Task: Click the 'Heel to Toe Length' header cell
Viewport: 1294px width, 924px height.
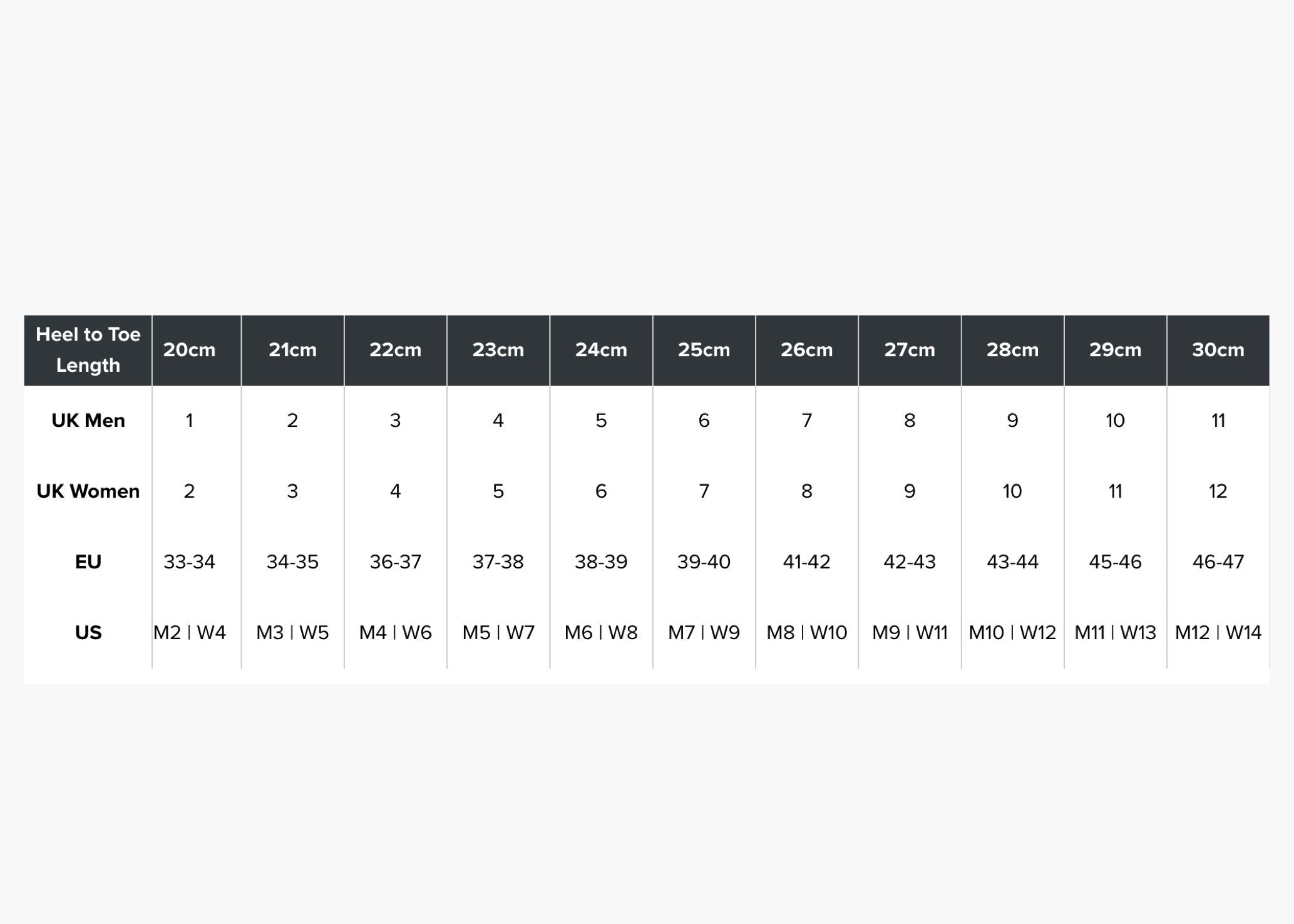Action: [x=88, y=350]
